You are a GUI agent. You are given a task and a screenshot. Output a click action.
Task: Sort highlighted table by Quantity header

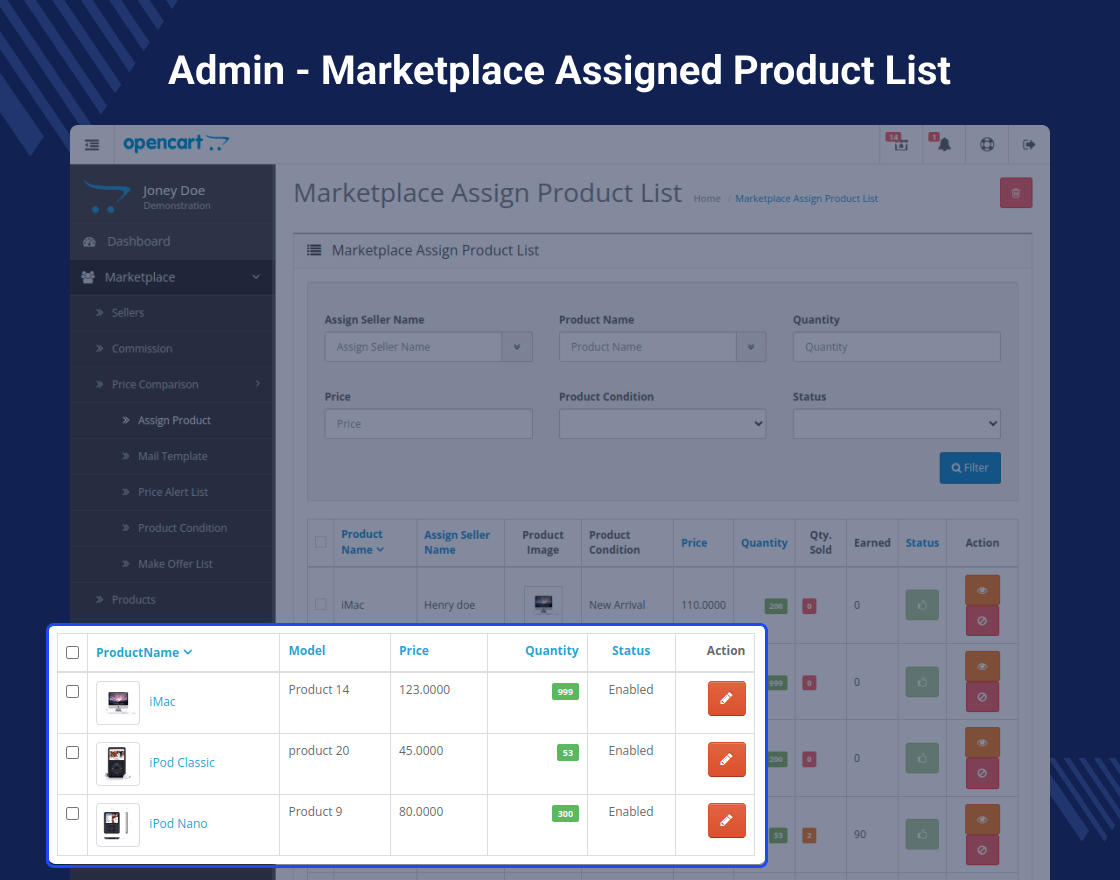[x=551, y=650]
